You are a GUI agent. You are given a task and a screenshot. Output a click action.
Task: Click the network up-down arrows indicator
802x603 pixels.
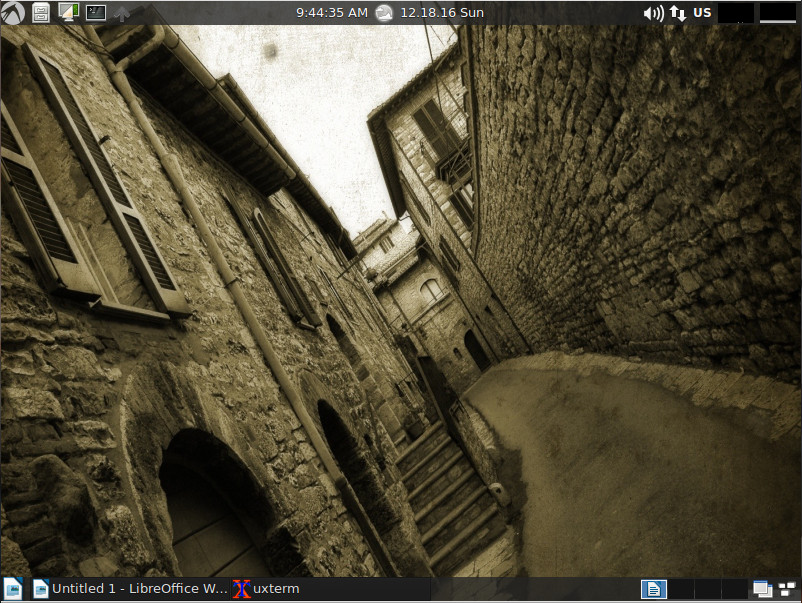click(678, 13)
